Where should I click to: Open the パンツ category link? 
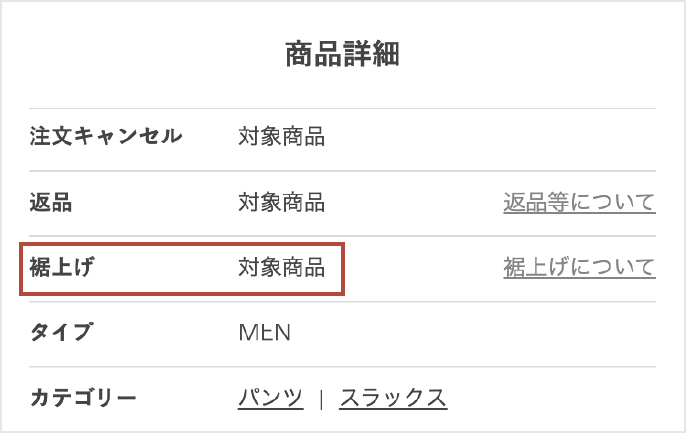point(270,398)
